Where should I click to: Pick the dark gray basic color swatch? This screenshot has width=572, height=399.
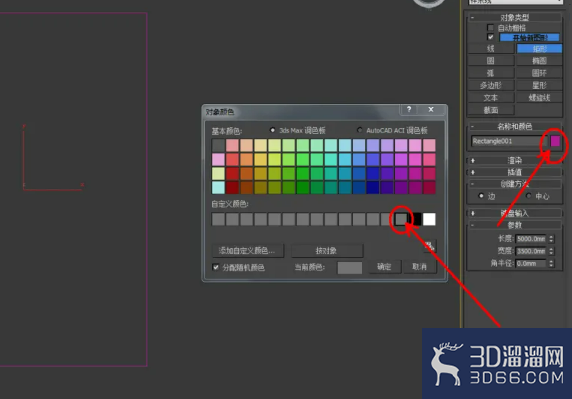point(218,145)
